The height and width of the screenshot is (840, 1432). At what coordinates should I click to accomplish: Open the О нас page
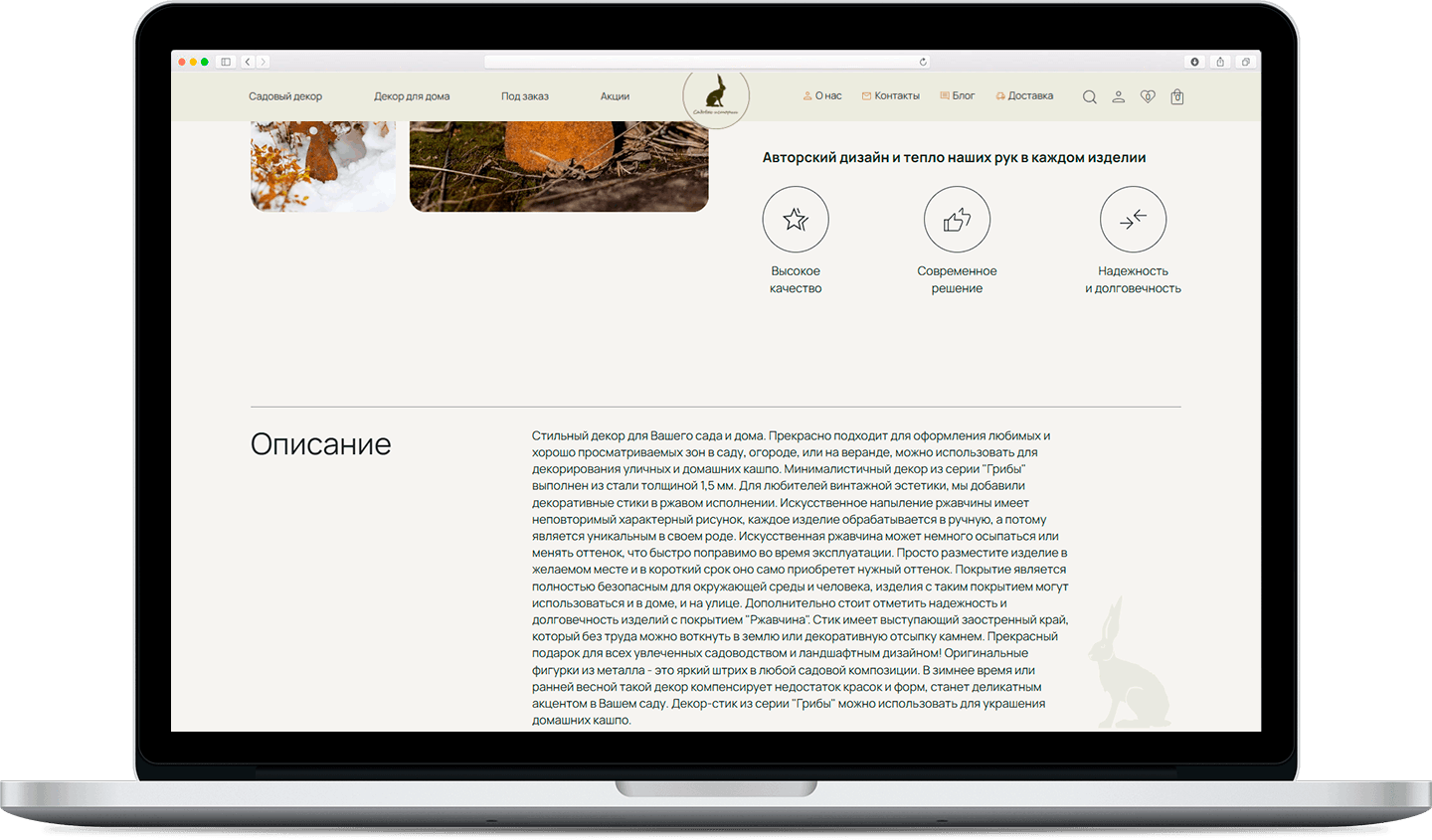point(823,94)
